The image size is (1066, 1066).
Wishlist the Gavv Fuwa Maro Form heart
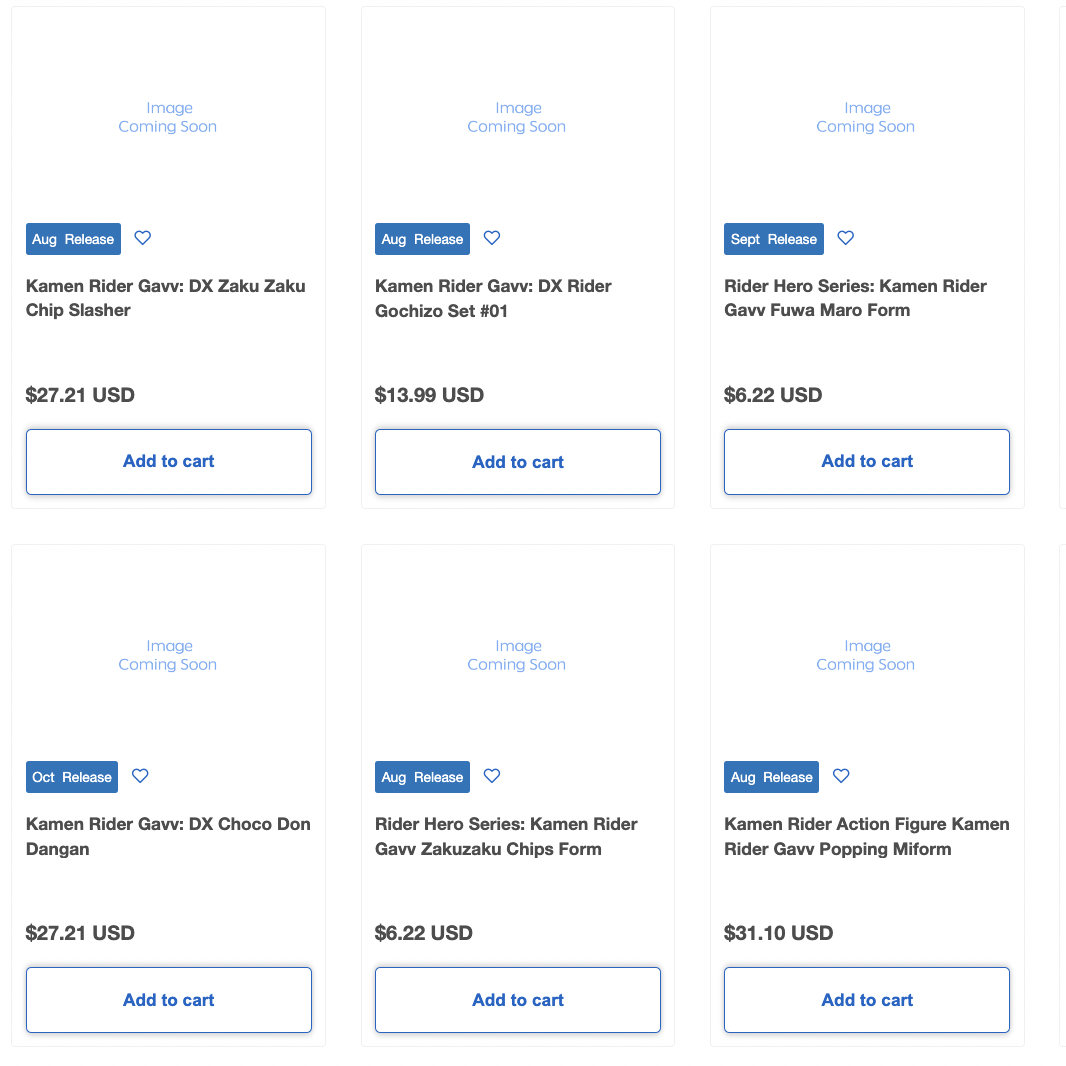[846, 238]
